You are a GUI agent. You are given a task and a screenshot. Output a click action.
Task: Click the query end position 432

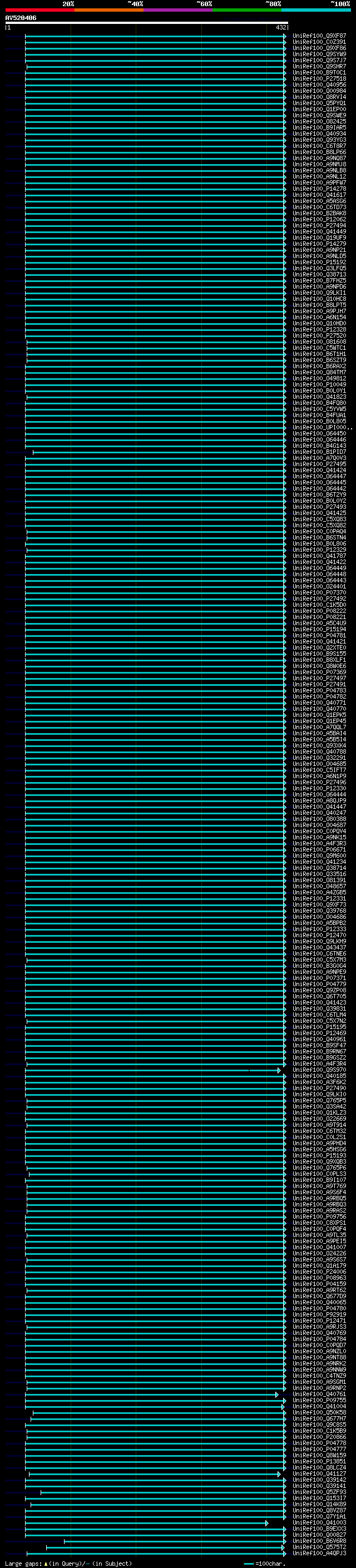[x=280, y=27]
